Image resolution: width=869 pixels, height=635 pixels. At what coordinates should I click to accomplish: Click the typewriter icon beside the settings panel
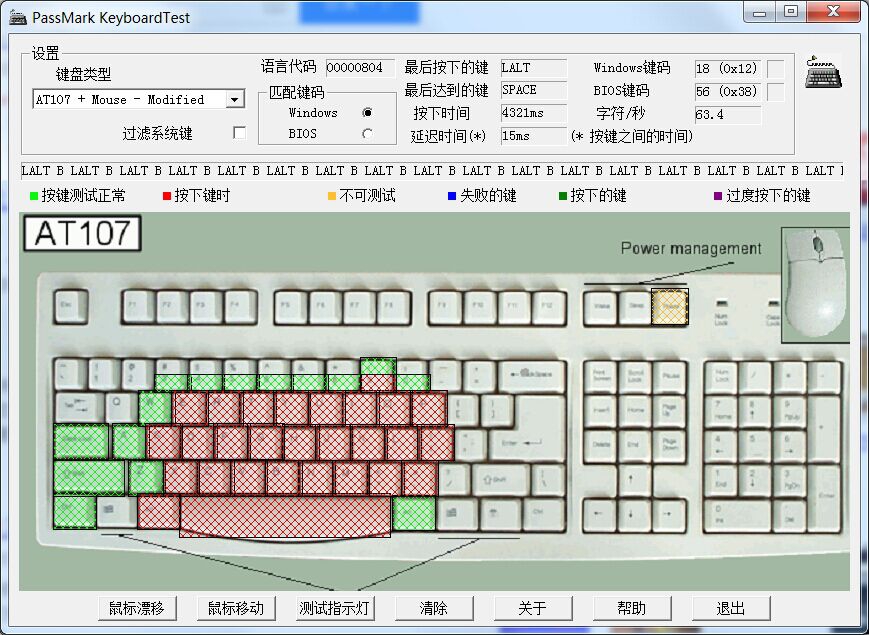pyautogui.click(x=823, y=71)
